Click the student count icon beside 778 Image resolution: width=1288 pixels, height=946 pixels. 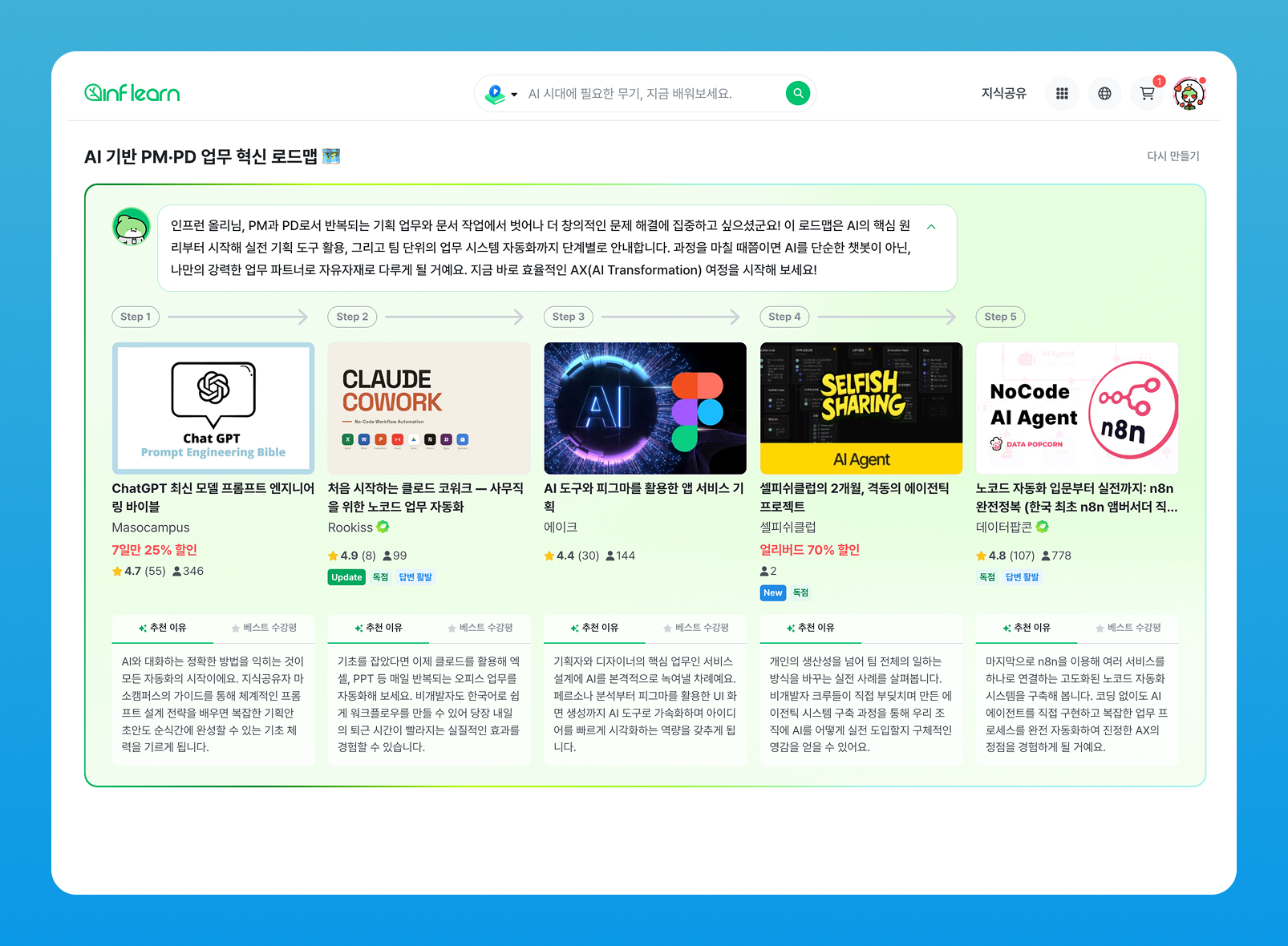point(1046,556)
